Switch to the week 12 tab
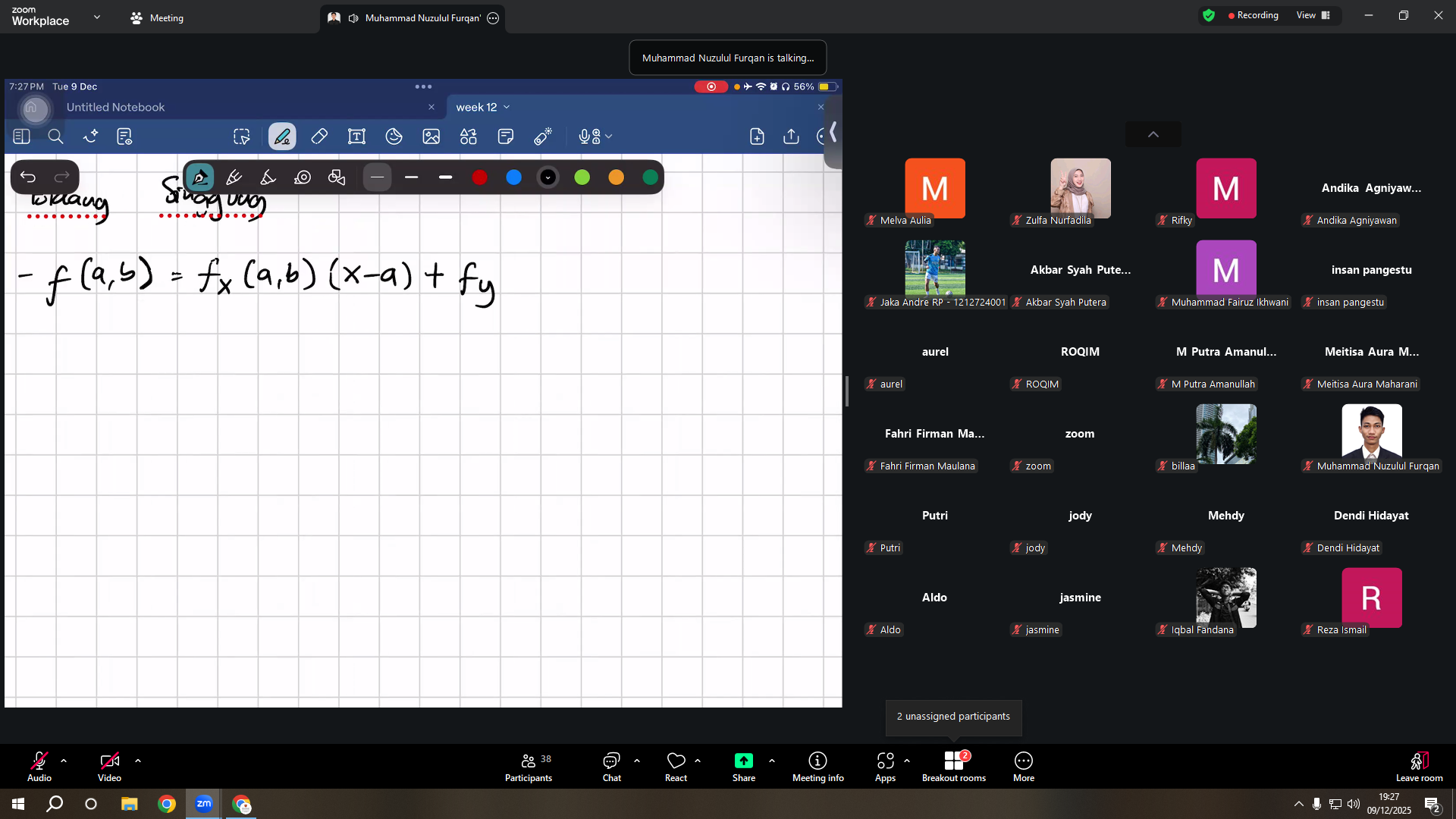Screen dimensions: 1456x819 476,108
